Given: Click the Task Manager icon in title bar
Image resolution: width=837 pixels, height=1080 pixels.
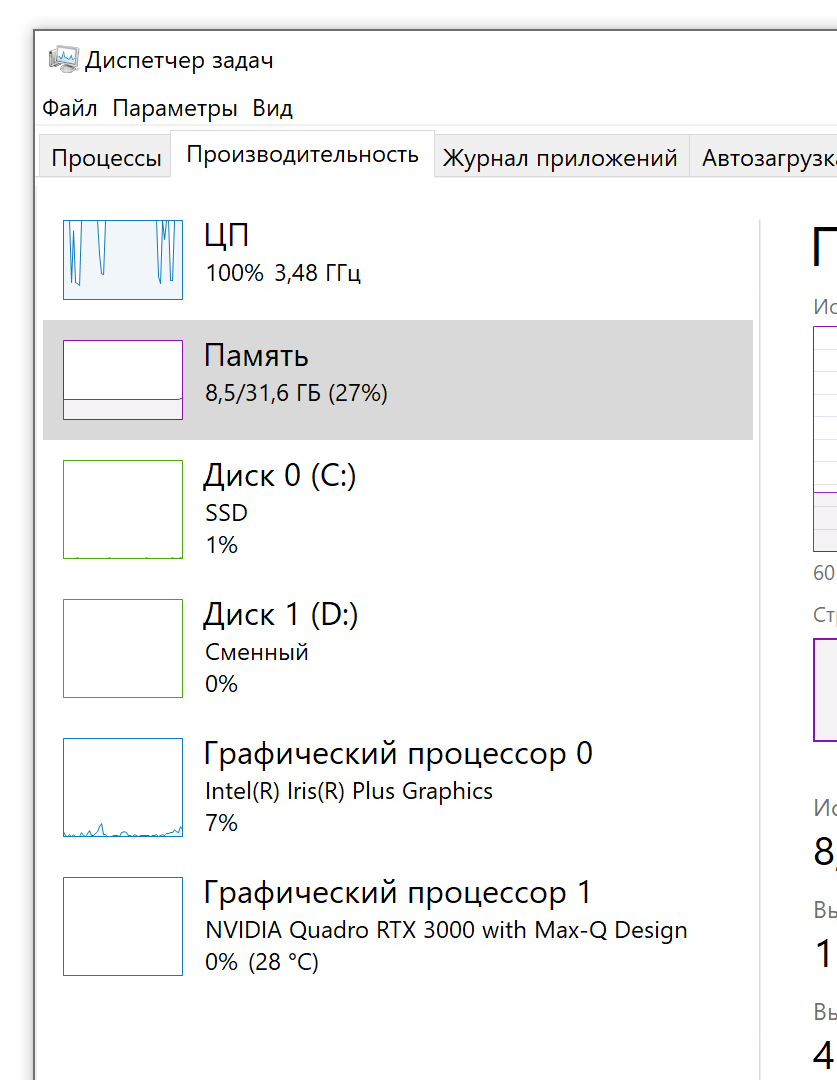Looking at the screenshot, I should [64, 59].
